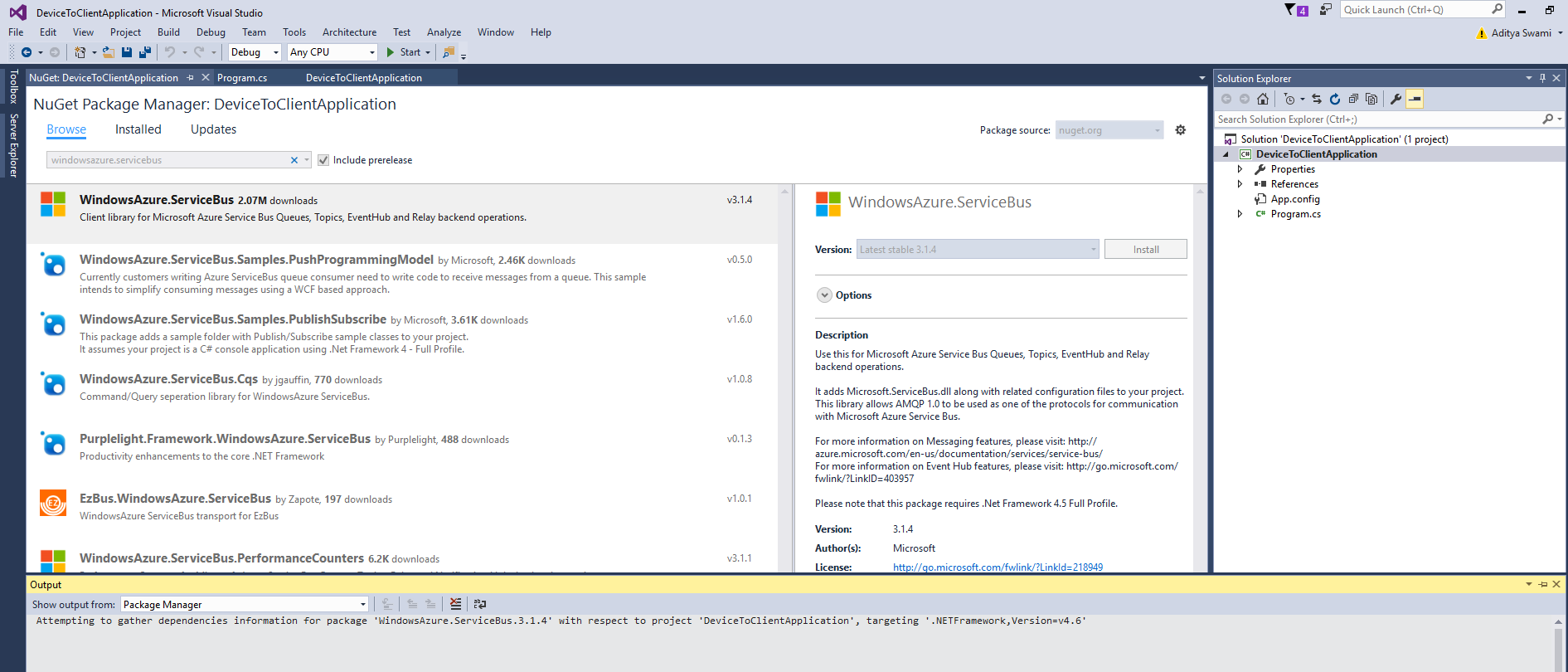
Task: Toggle Word Wrap in the Output window
Action: click(x=480, y=604)
